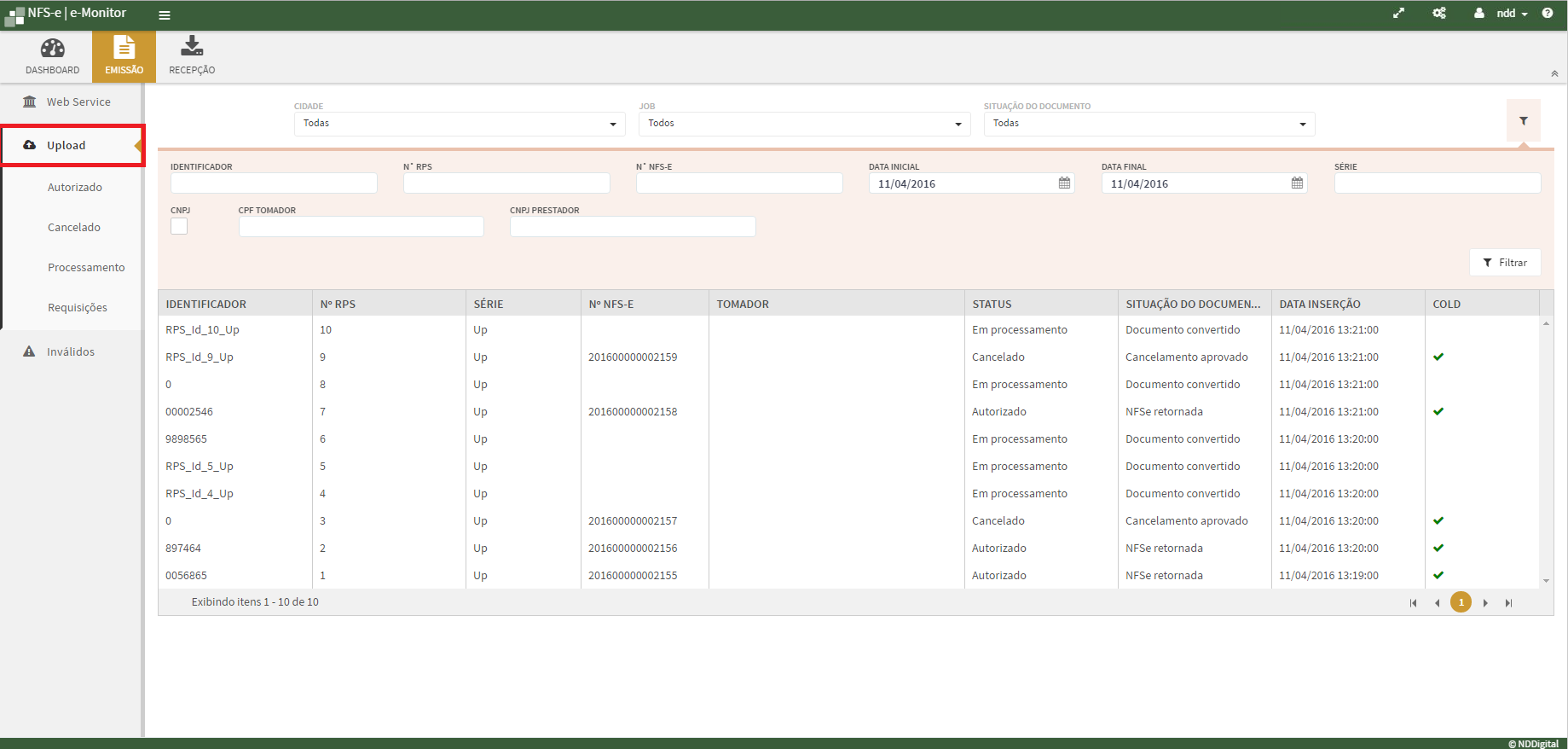Click the help question mark icon
The image size is (1568, 749).
click(1548, 14)
